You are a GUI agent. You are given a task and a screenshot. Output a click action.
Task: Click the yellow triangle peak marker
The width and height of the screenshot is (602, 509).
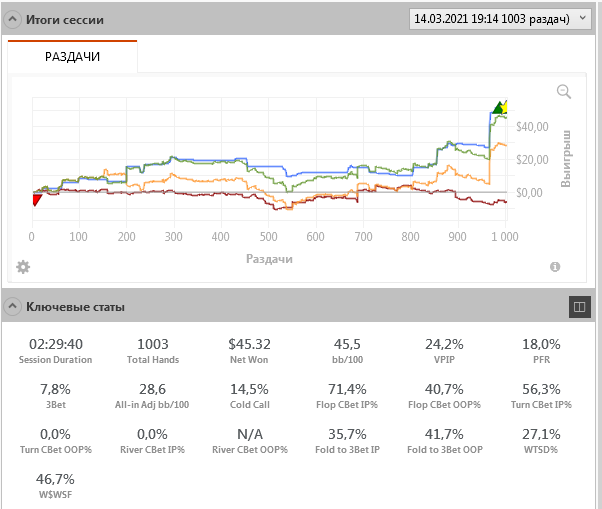(x=505, y=106)
